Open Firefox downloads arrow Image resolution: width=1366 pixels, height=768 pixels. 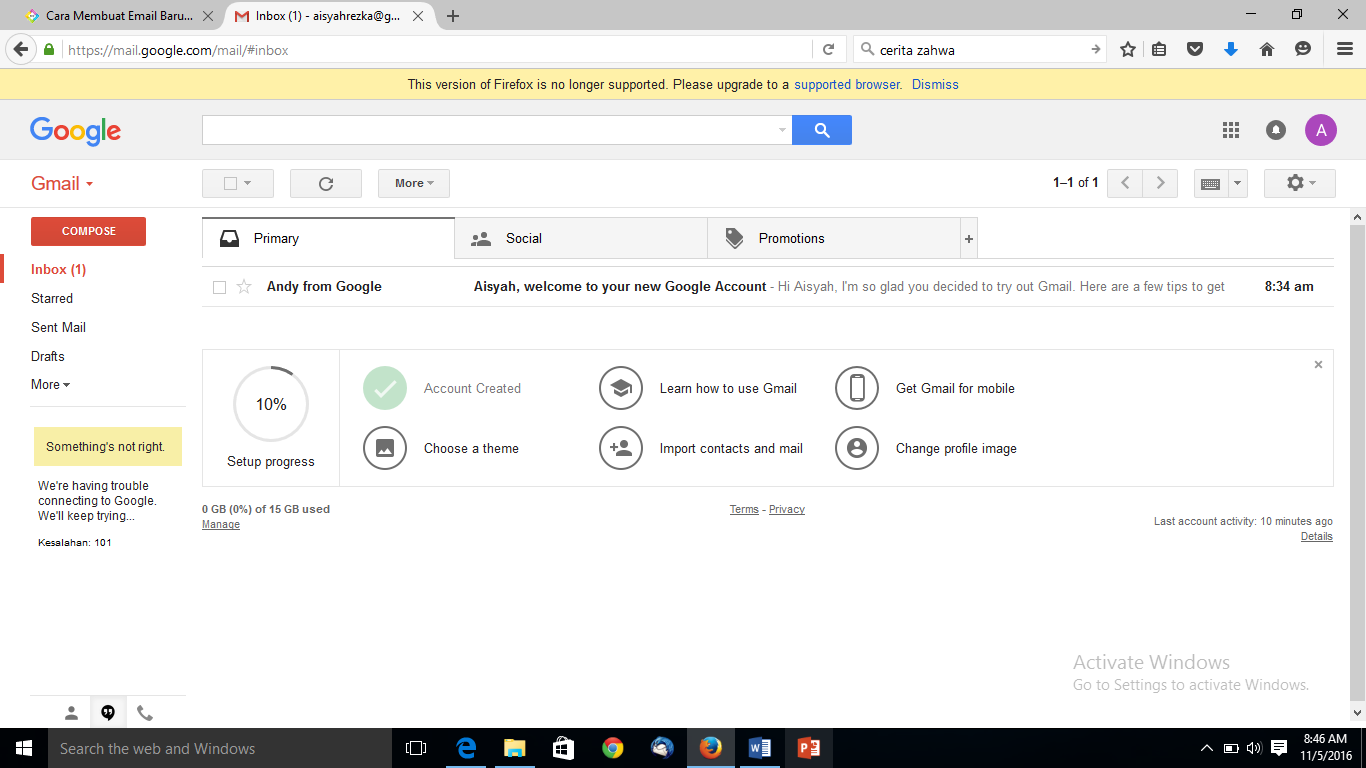[1231, 49]
